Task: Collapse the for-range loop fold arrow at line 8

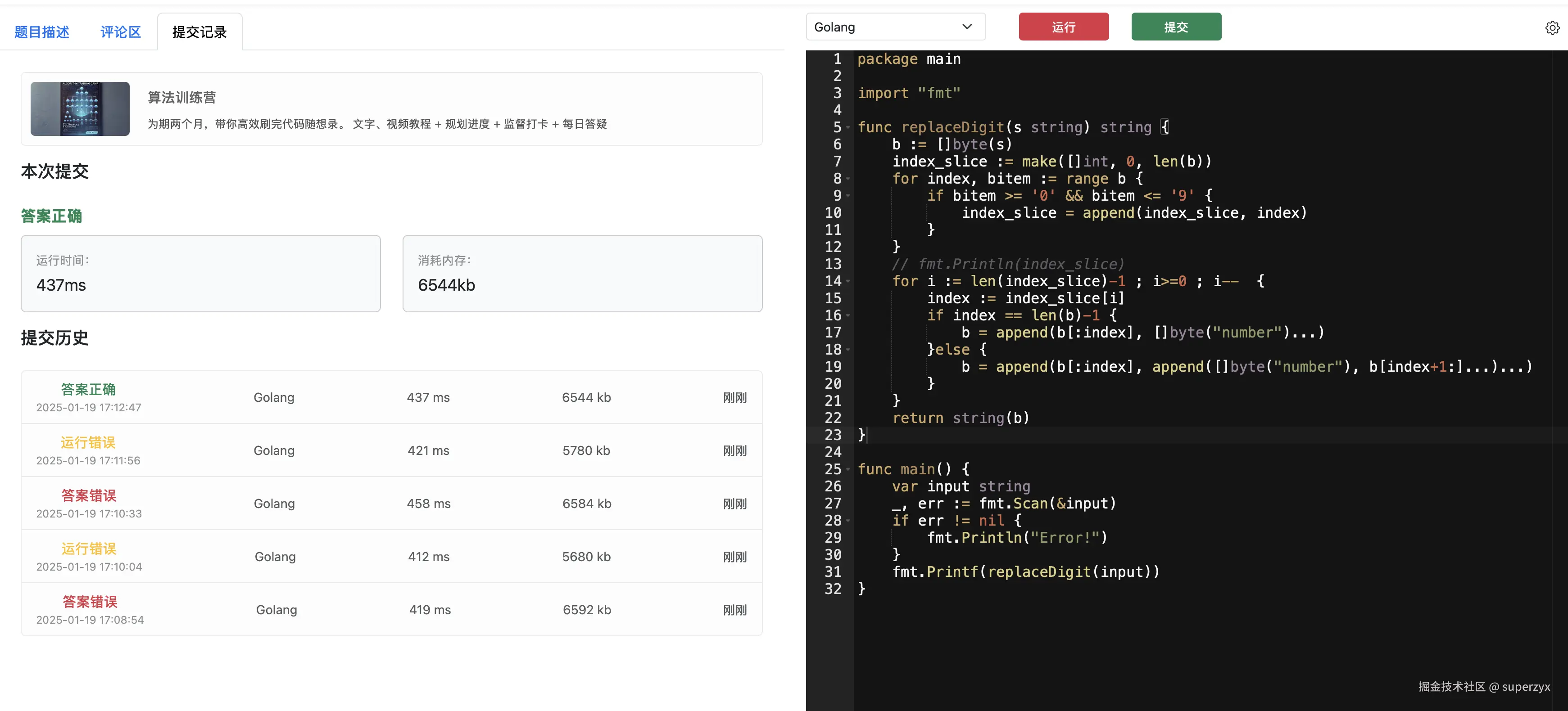Action: 848,179
